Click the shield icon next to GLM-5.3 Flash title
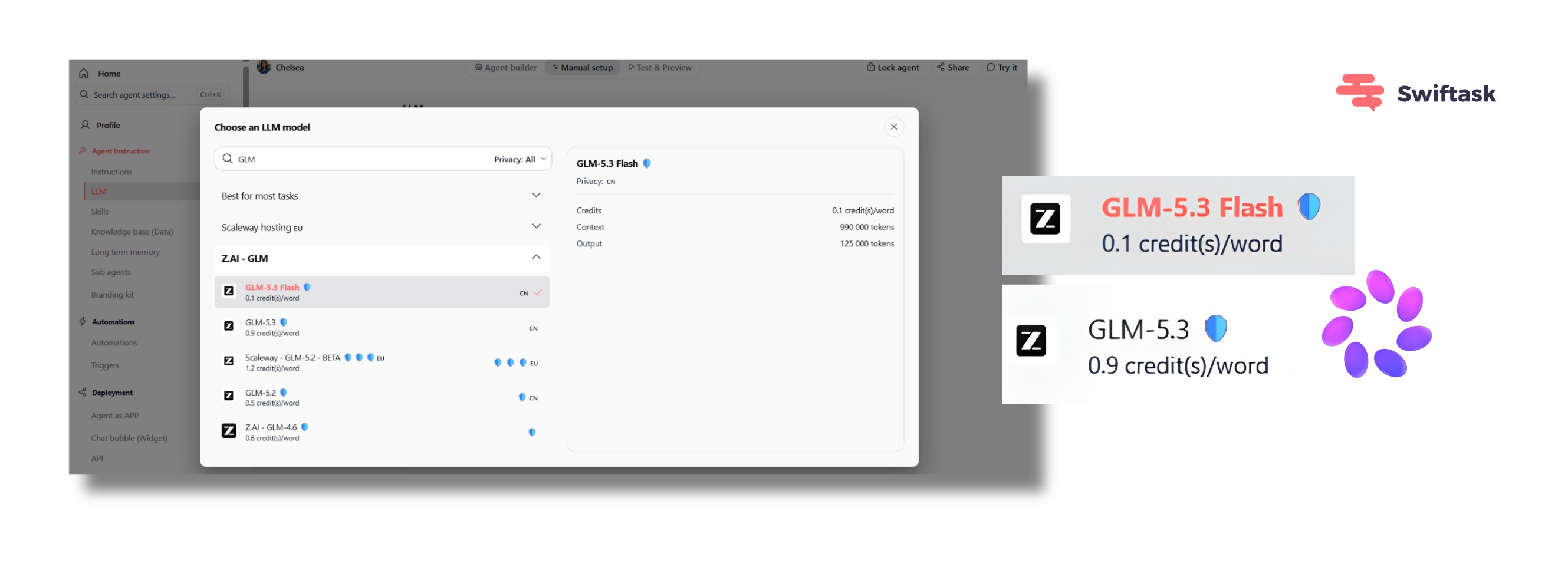The image size is (1568, 580). click(x=647, y=163)
